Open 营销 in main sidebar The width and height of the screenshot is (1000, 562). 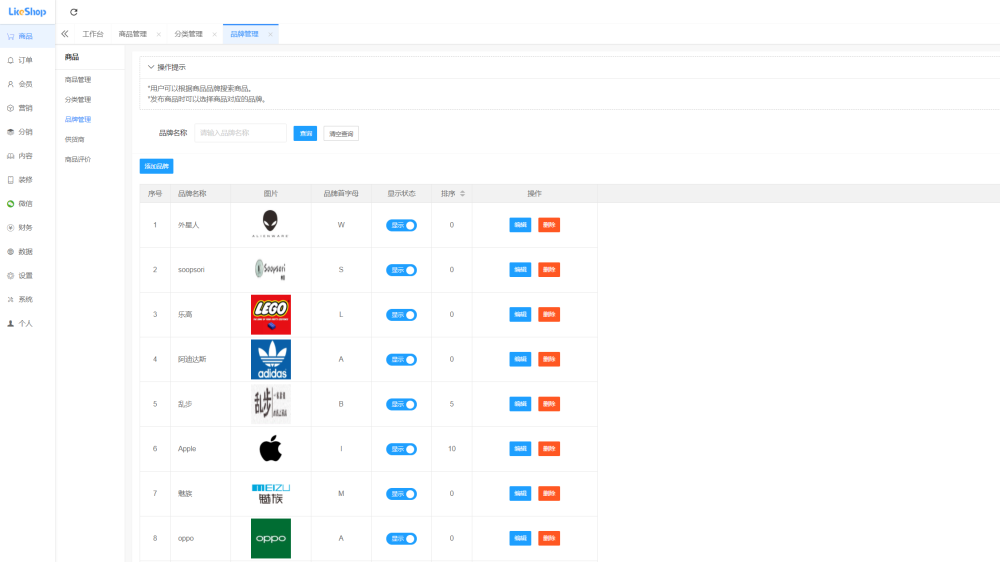pyautogui.click(x=26, y=108)
